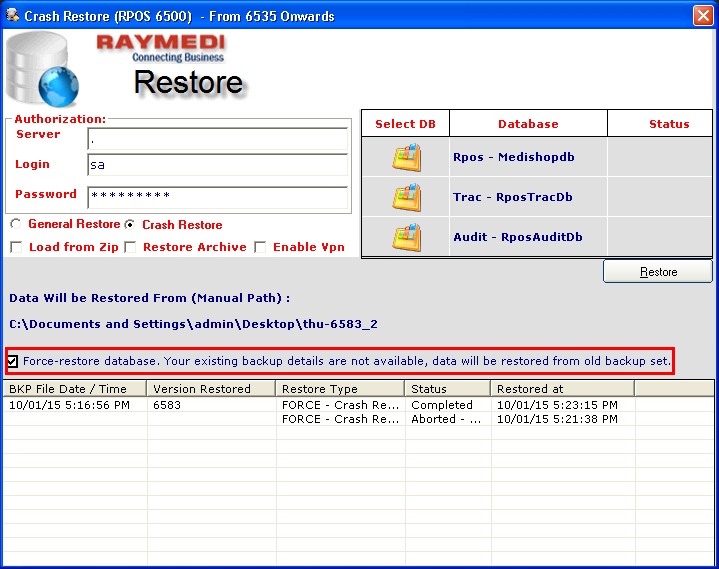Focus the Password input field
The width and height of the screenshot is (719, 569).
pos(217,198)
